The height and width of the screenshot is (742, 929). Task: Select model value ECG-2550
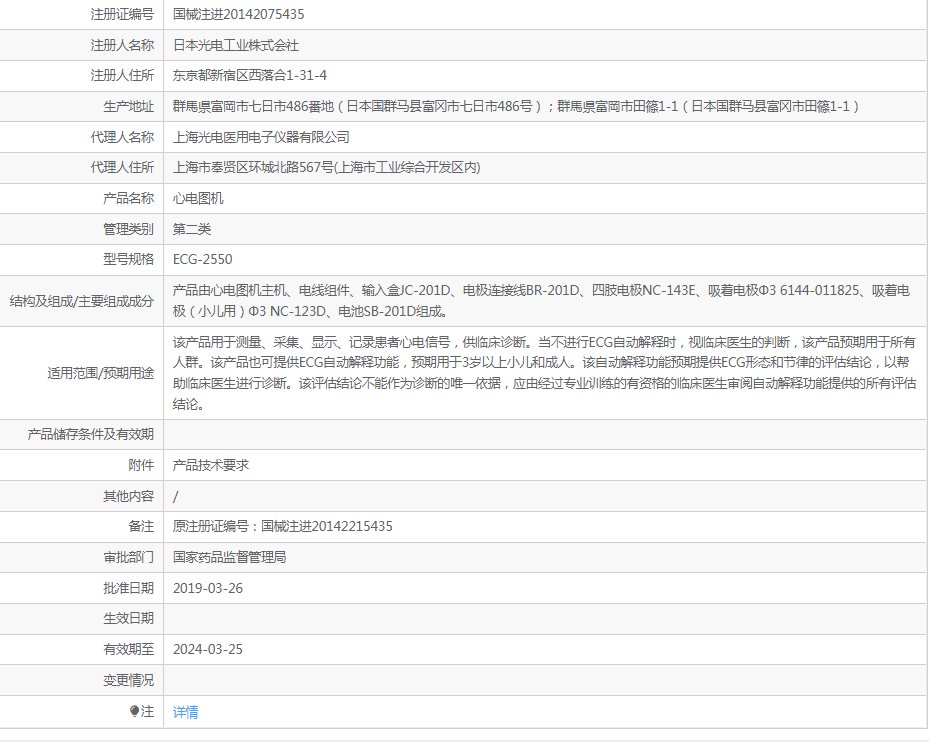coord(203,259)
